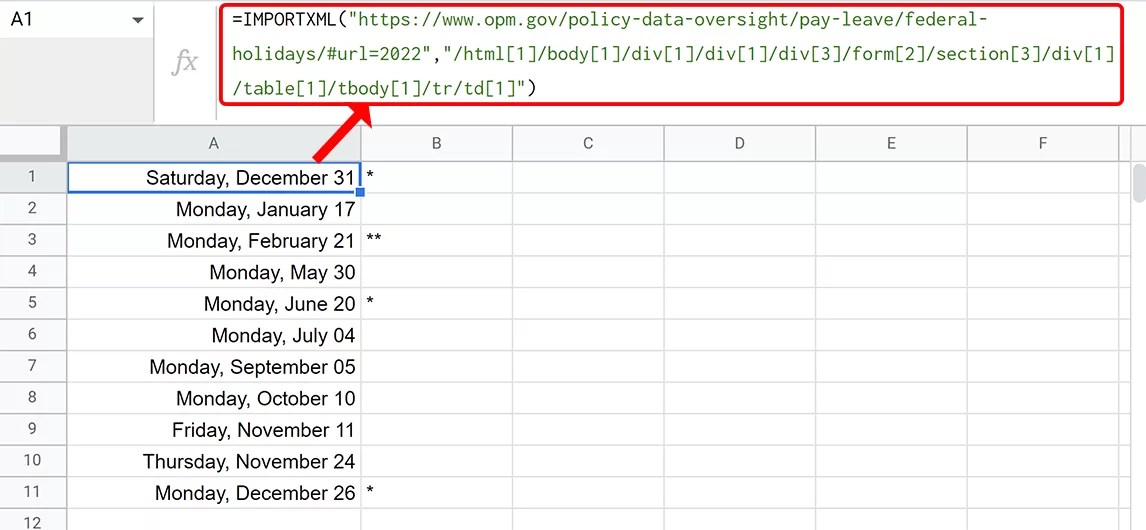
Task: Click cell with Monday, December 26
Action: coord(213,492)
